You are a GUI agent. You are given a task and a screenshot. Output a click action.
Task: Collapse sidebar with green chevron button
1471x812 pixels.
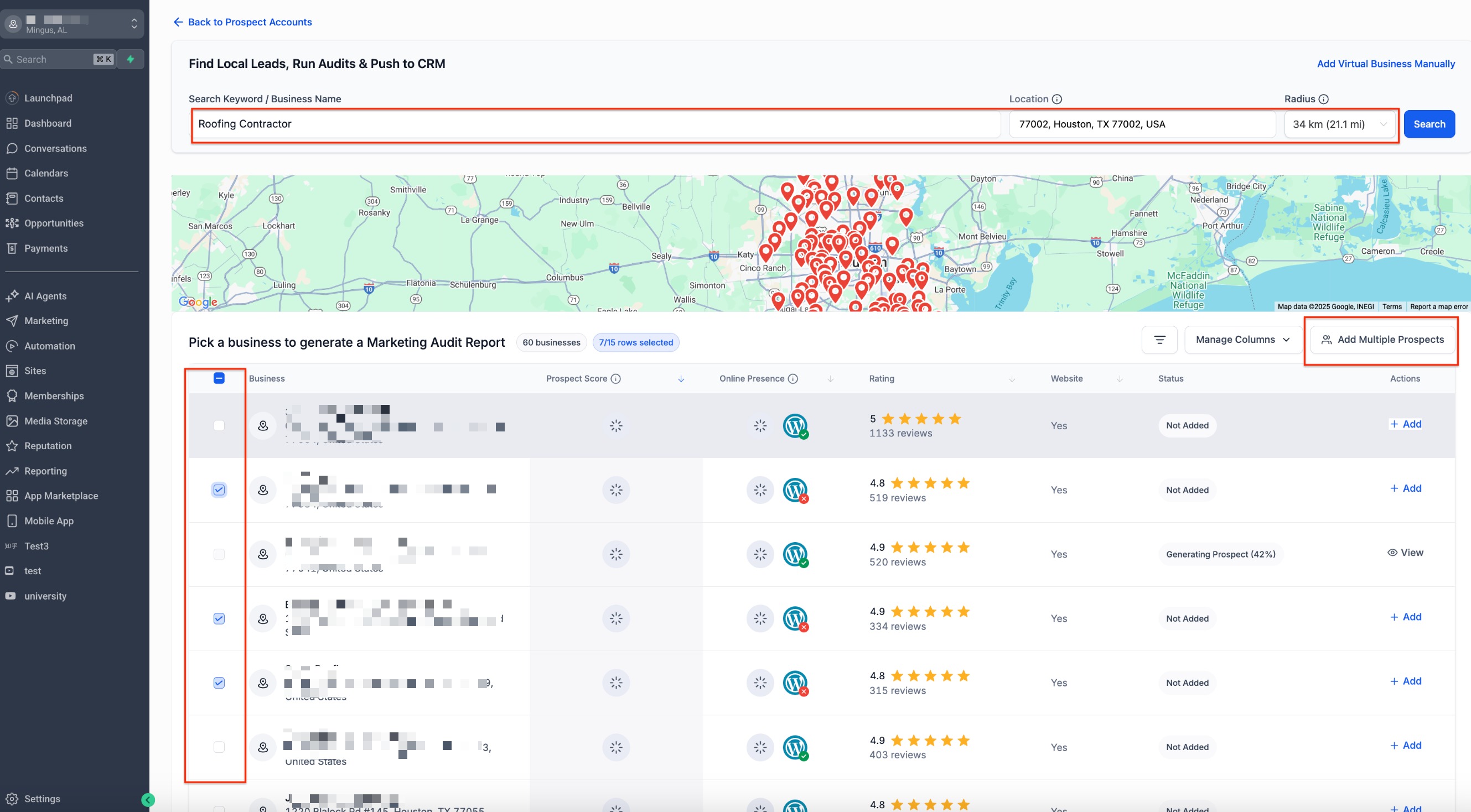148,800
